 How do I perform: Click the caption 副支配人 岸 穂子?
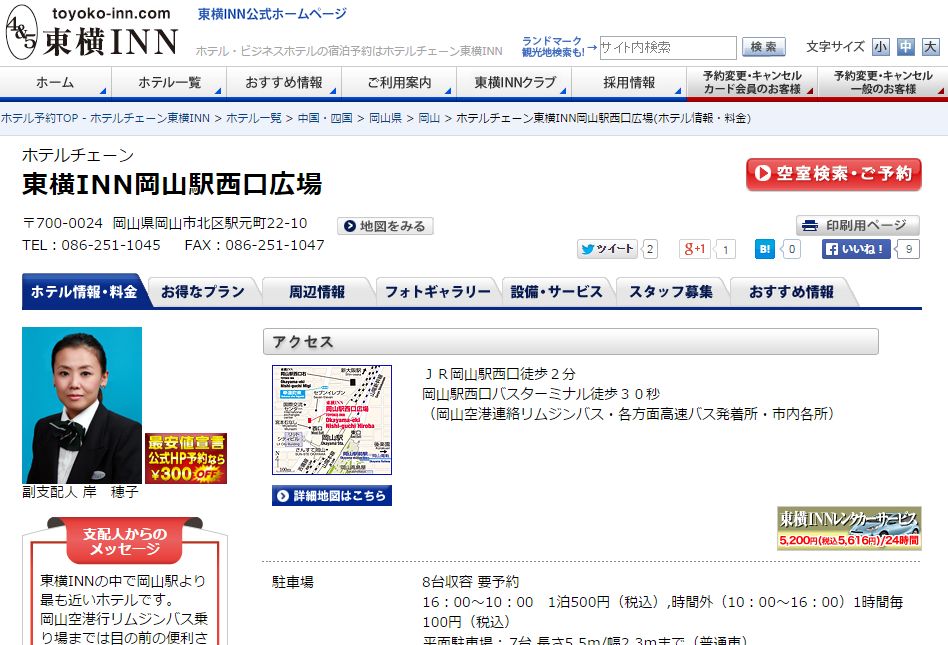80,491
